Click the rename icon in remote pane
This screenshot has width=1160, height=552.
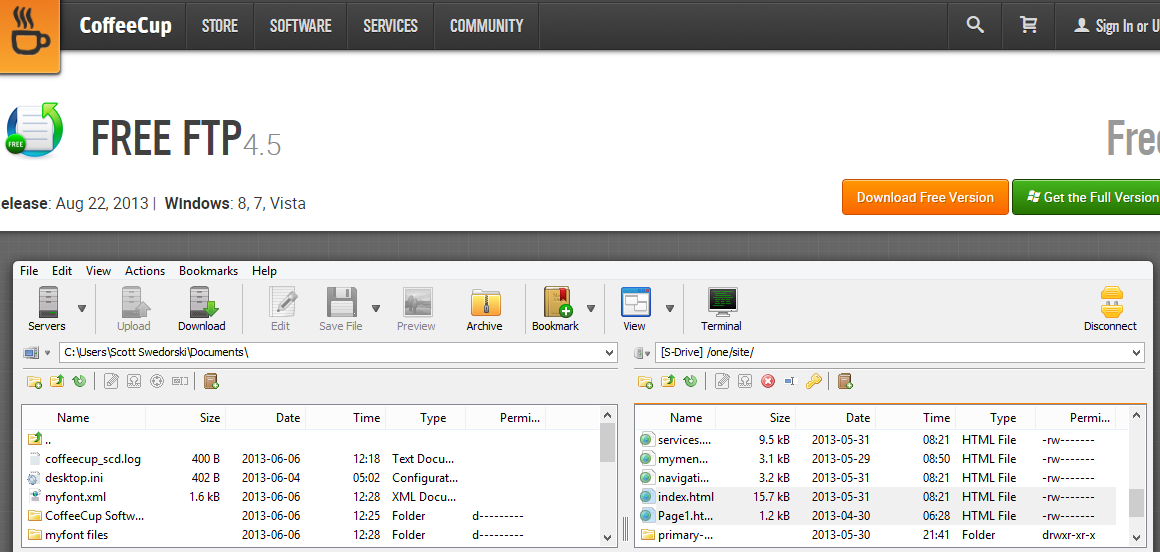[x=789, y=381]
